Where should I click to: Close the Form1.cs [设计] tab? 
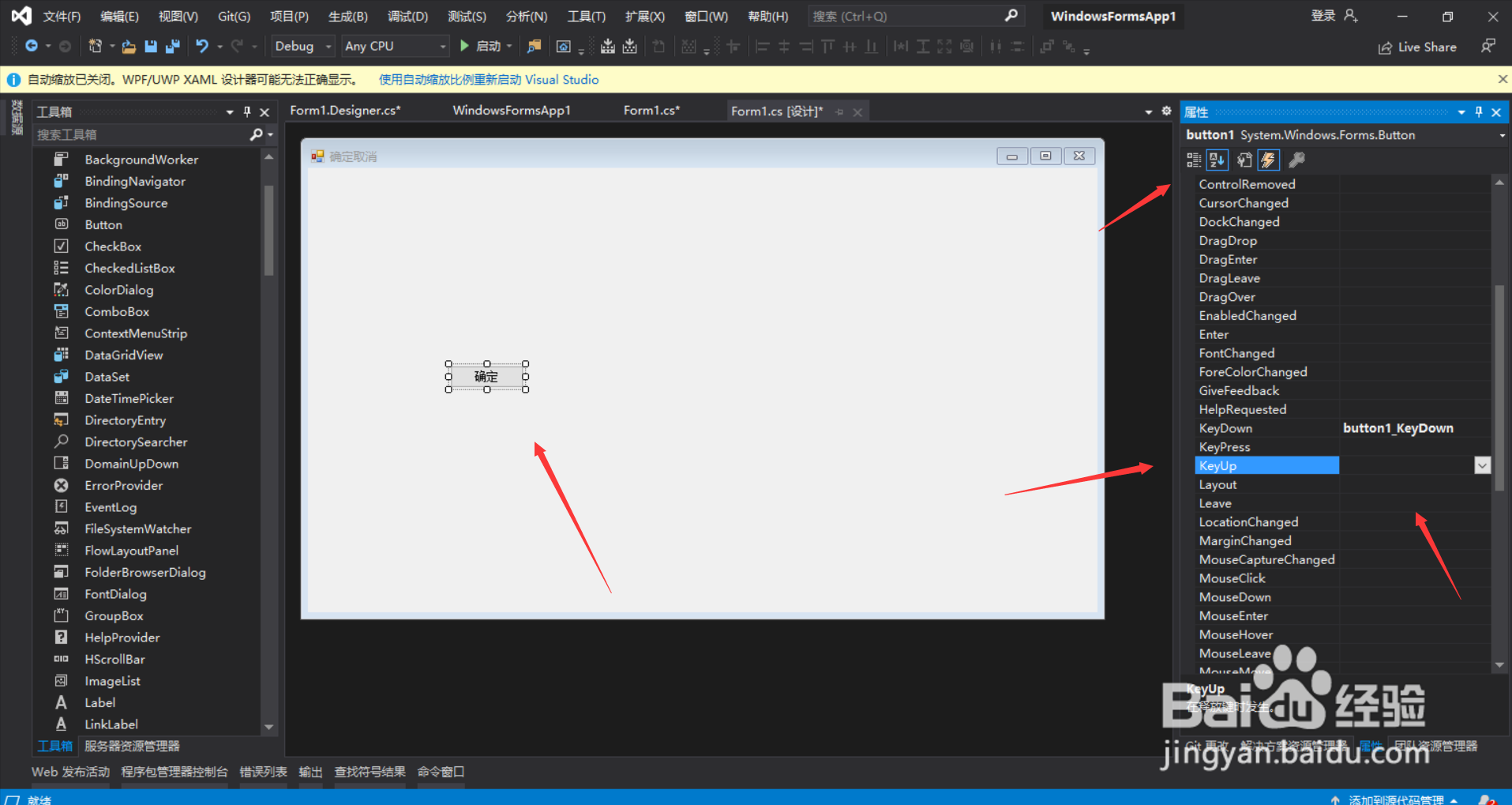pos(857,112)
